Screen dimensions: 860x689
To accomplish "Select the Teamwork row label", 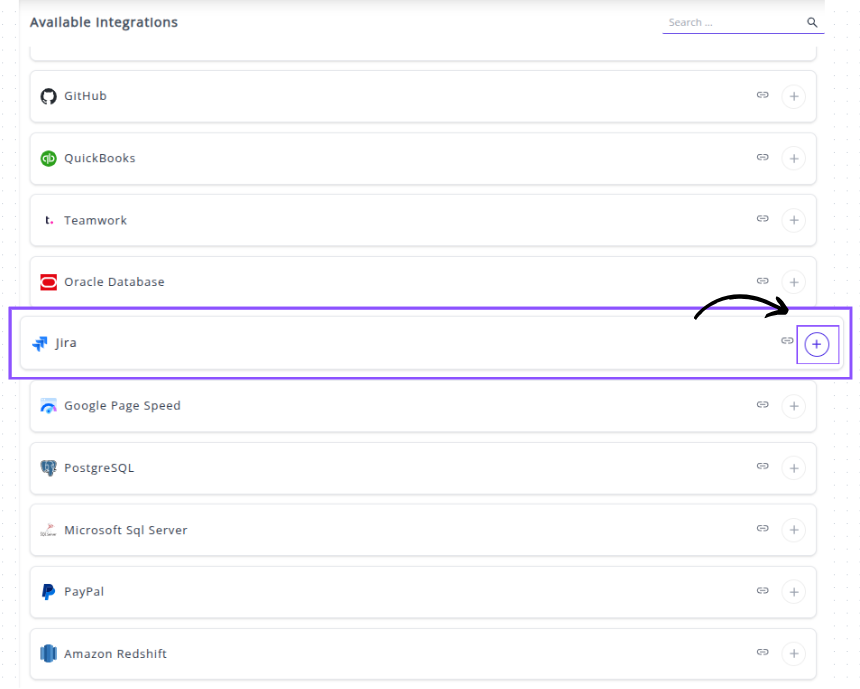I will pos(96,220).
